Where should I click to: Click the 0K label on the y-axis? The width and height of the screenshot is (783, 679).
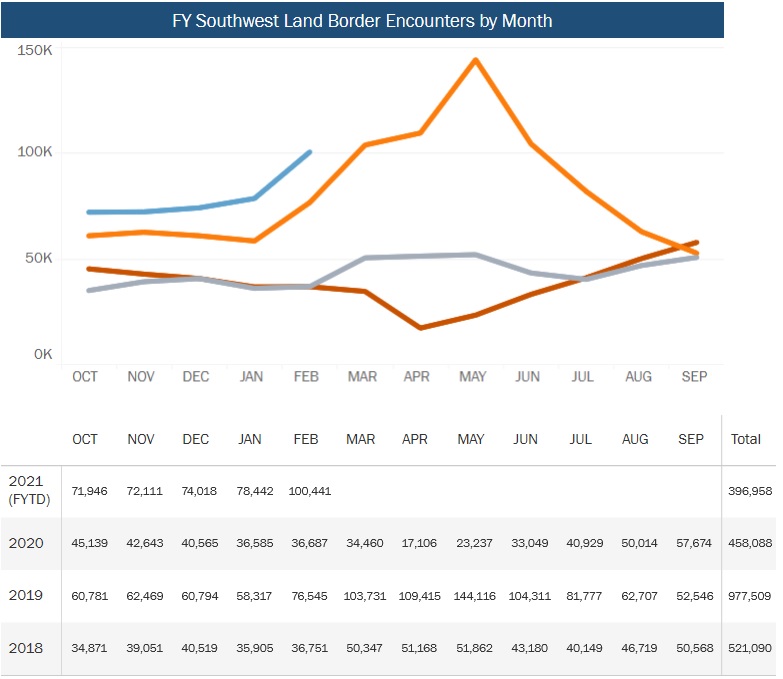[41, 353]
